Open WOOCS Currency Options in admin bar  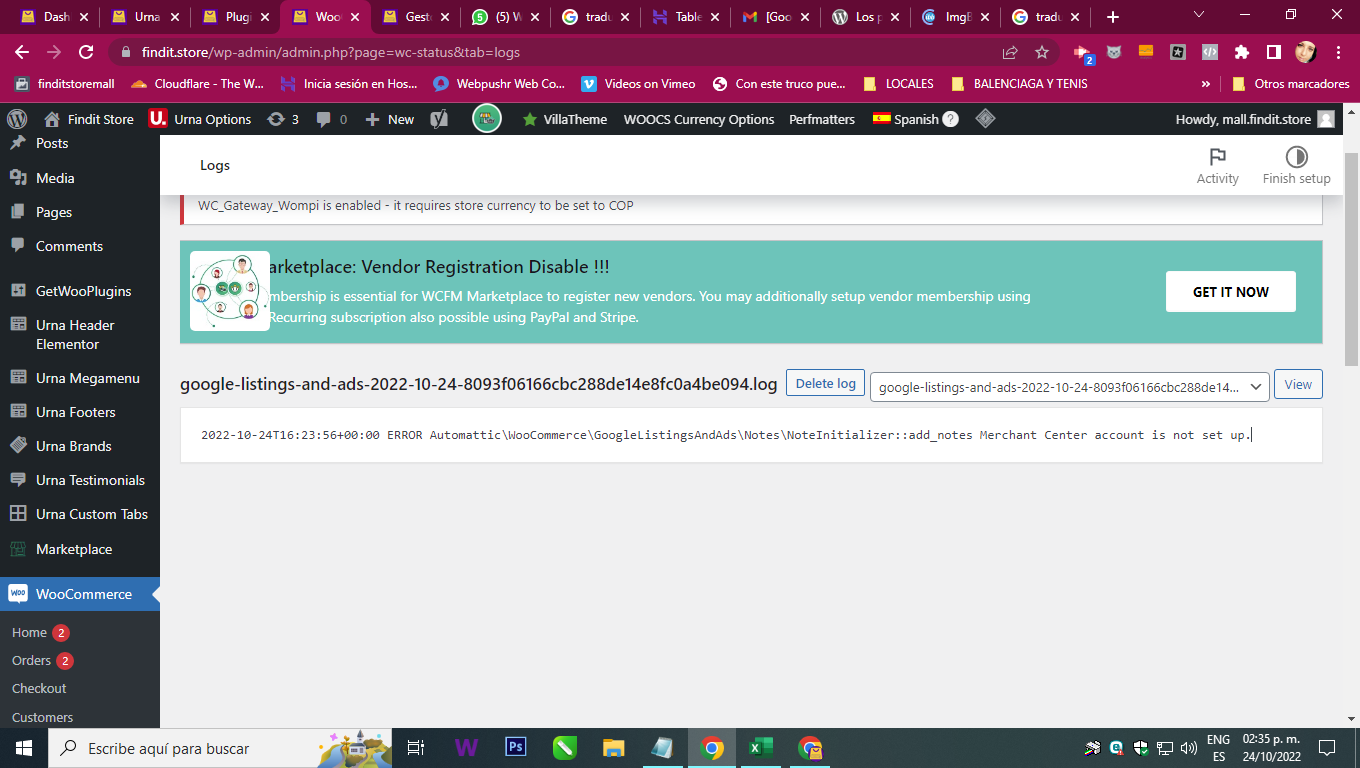699,119
